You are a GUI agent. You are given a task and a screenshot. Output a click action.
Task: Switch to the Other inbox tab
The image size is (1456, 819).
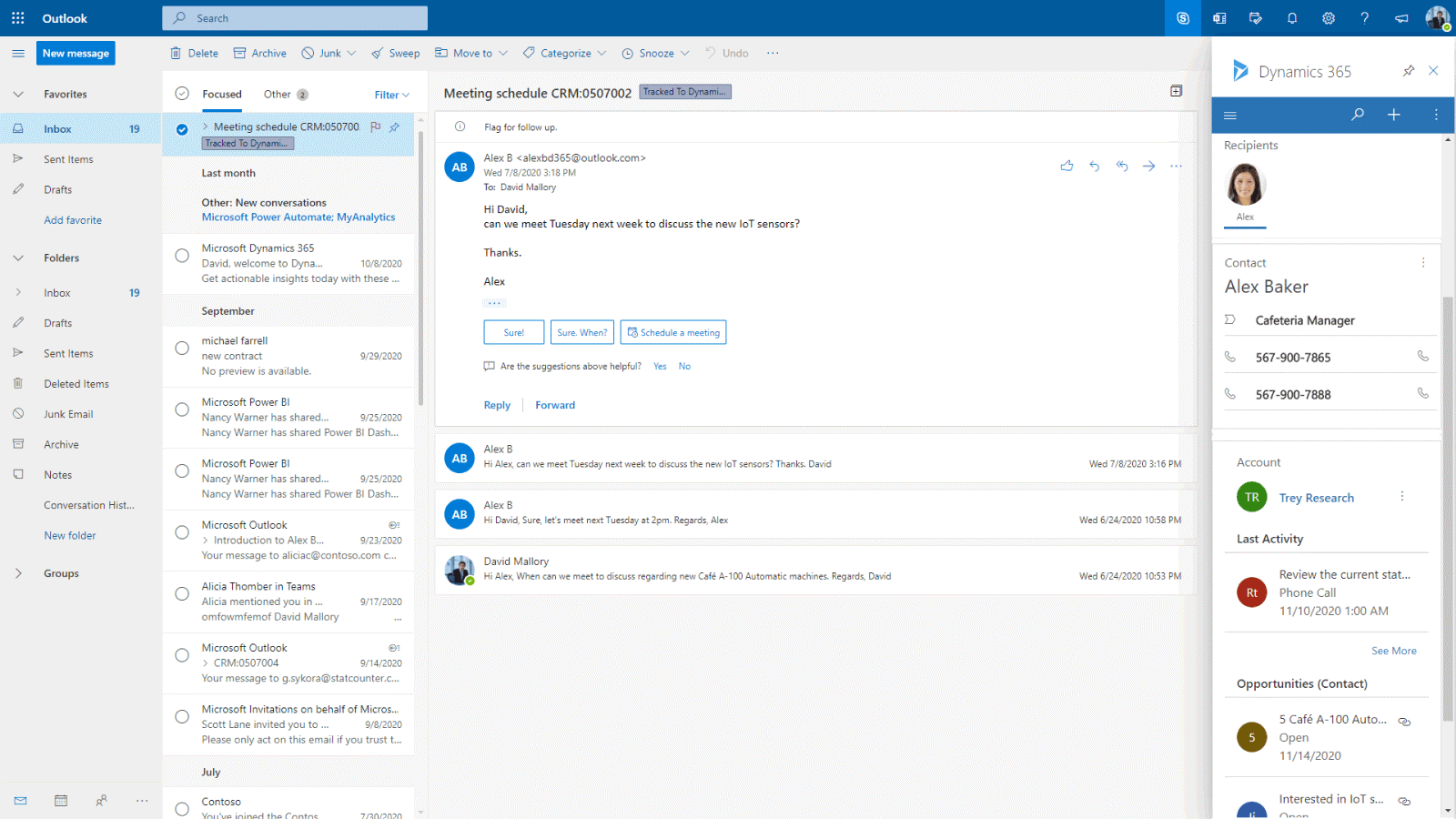(x=278, y=95)
